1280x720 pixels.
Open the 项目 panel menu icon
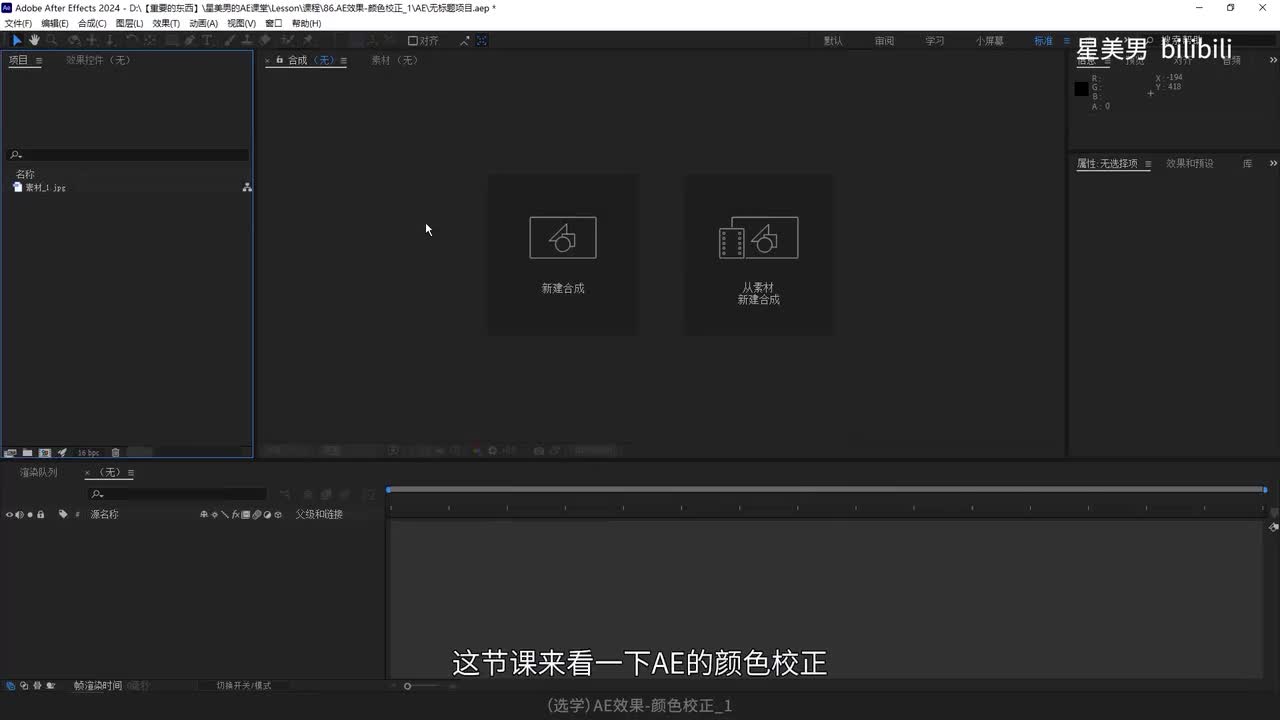pyautogui.click(x=39, y=60)
